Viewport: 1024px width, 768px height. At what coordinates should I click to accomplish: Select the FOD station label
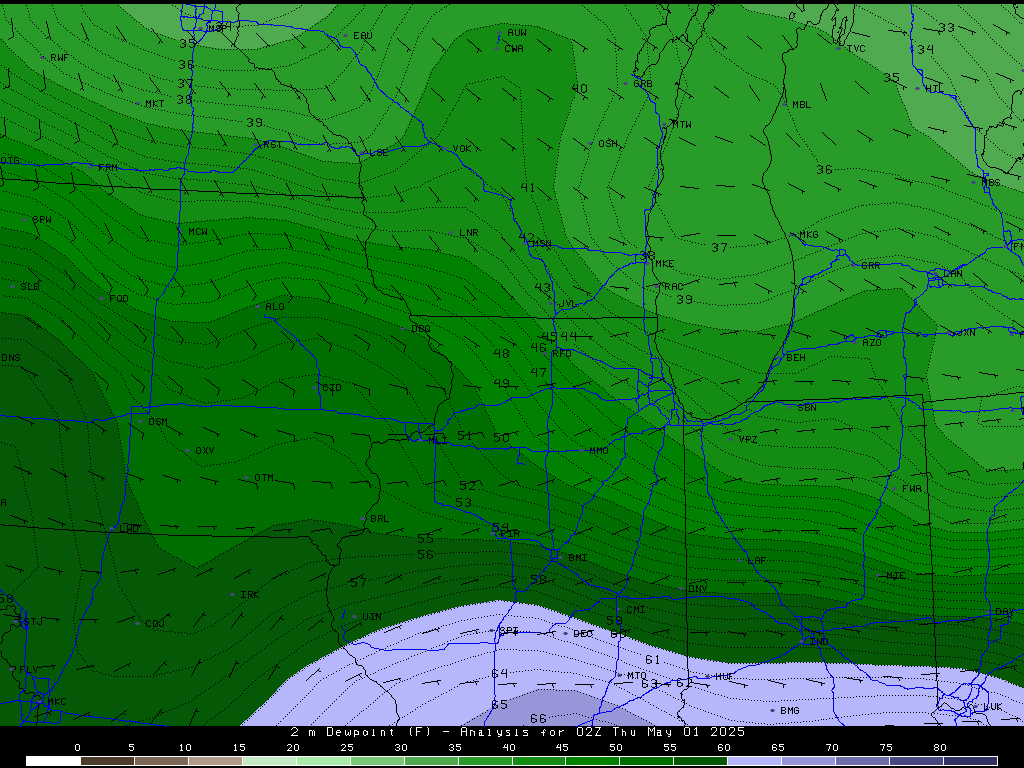click(x=119, y=298)
